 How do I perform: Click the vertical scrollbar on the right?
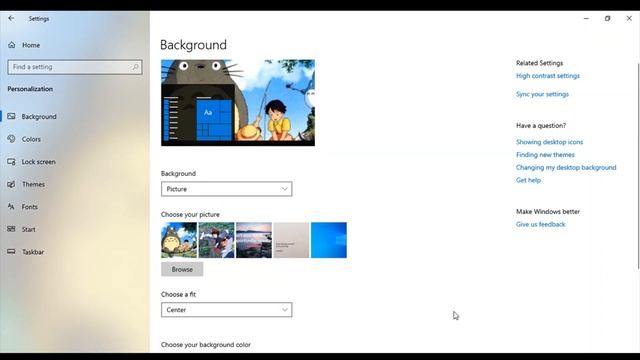[638, 166]
